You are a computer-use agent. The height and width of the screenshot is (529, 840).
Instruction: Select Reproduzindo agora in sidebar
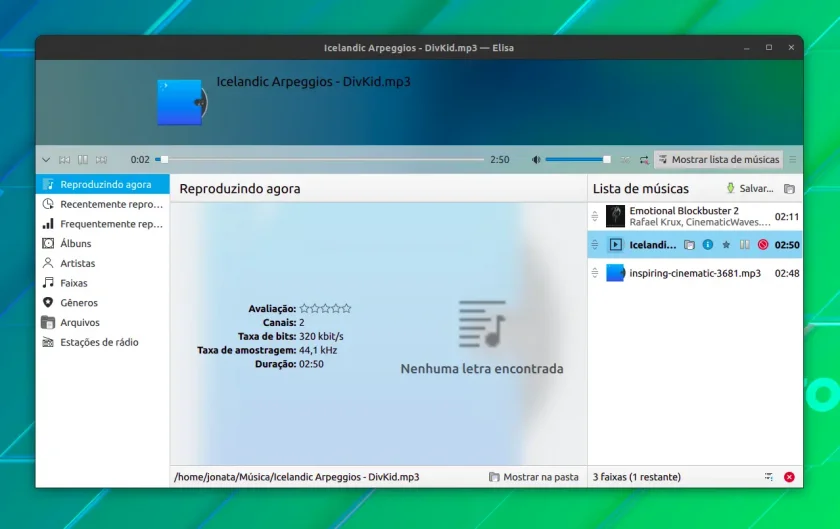[x=103, y=184]
